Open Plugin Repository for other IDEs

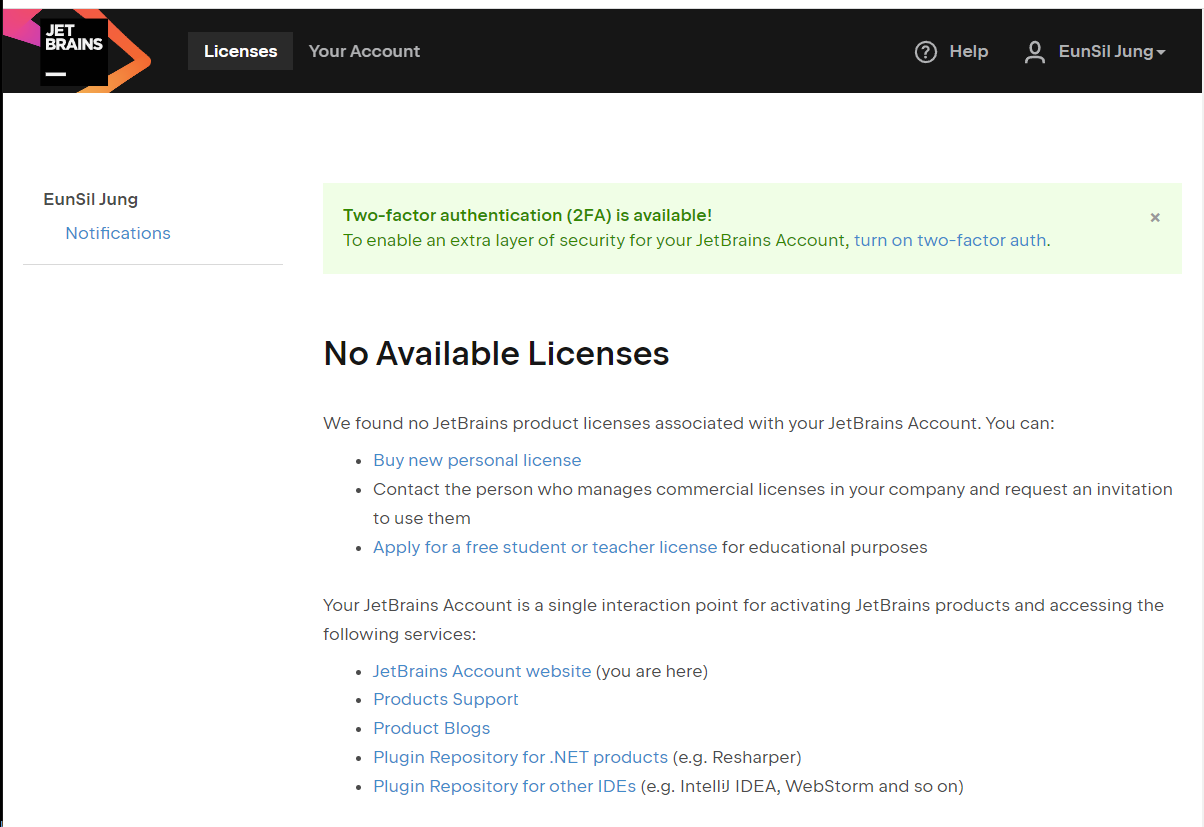(504, 786)
